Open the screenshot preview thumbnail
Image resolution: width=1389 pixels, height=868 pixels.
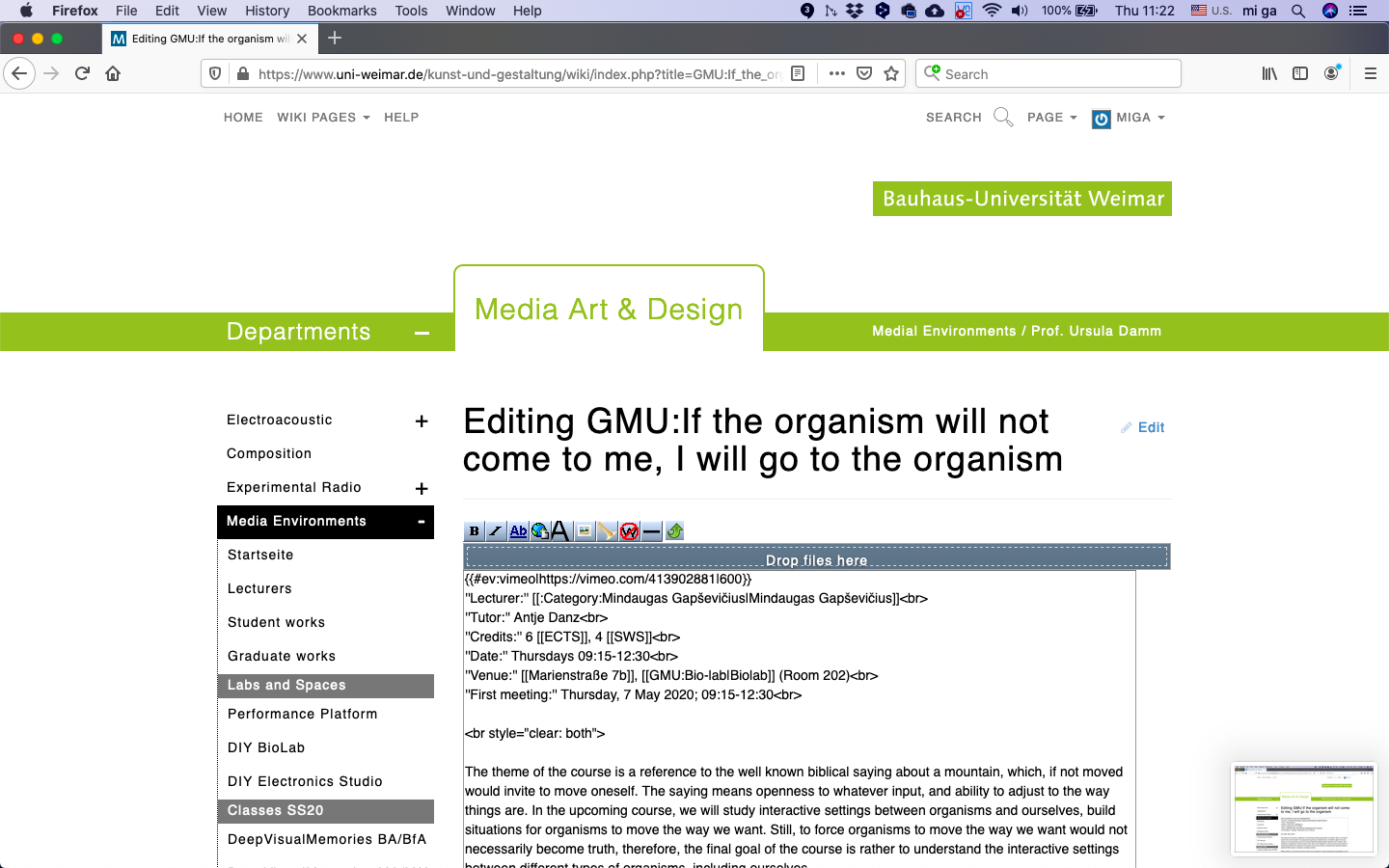tap(1304, 809)
